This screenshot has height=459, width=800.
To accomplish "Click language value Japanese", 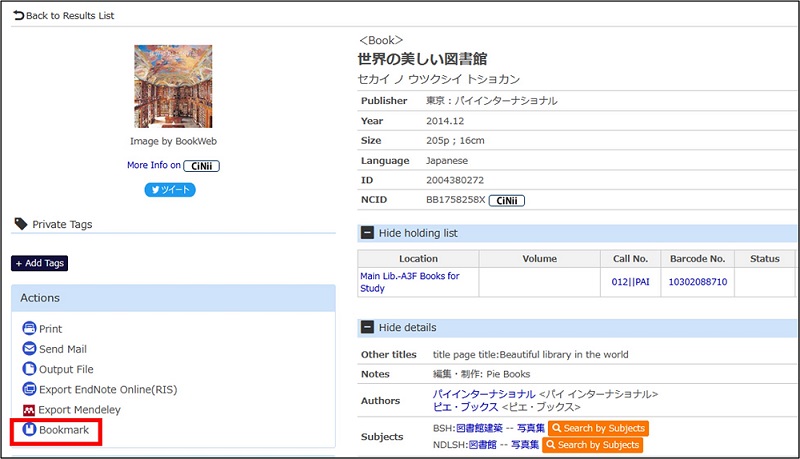I will coord(447,161).
